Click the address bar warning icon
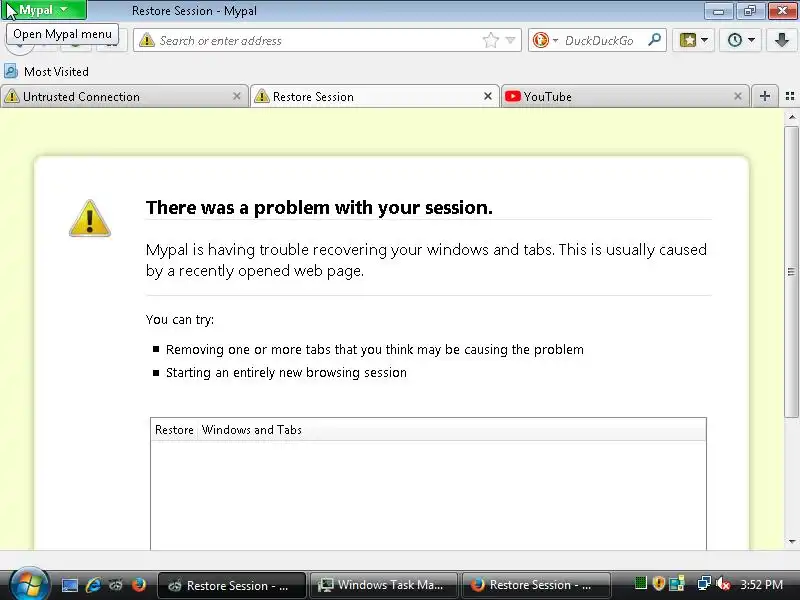 146,40
